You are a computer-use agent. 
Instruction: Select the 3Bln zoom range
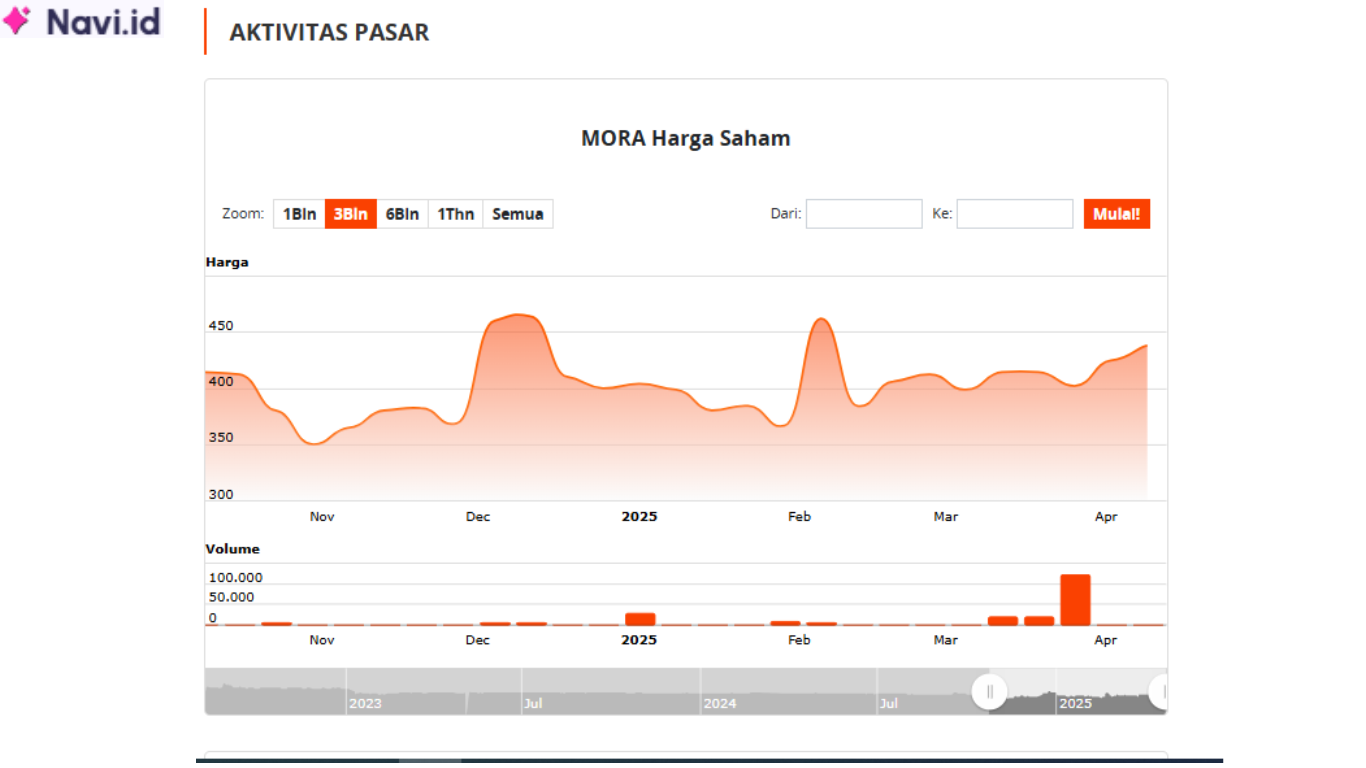click(x=351, y=214)
